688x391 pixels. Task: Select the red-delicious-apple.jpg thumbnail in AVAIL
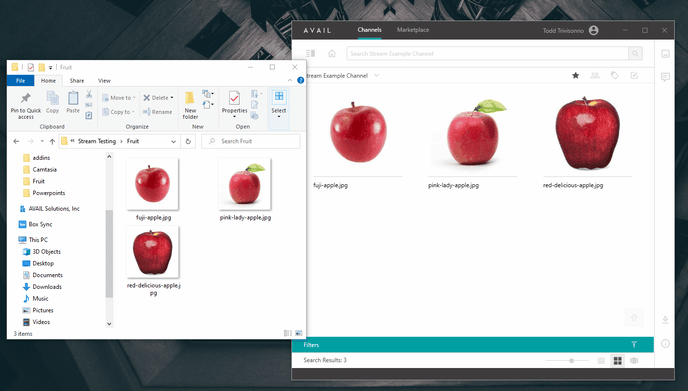588,134
